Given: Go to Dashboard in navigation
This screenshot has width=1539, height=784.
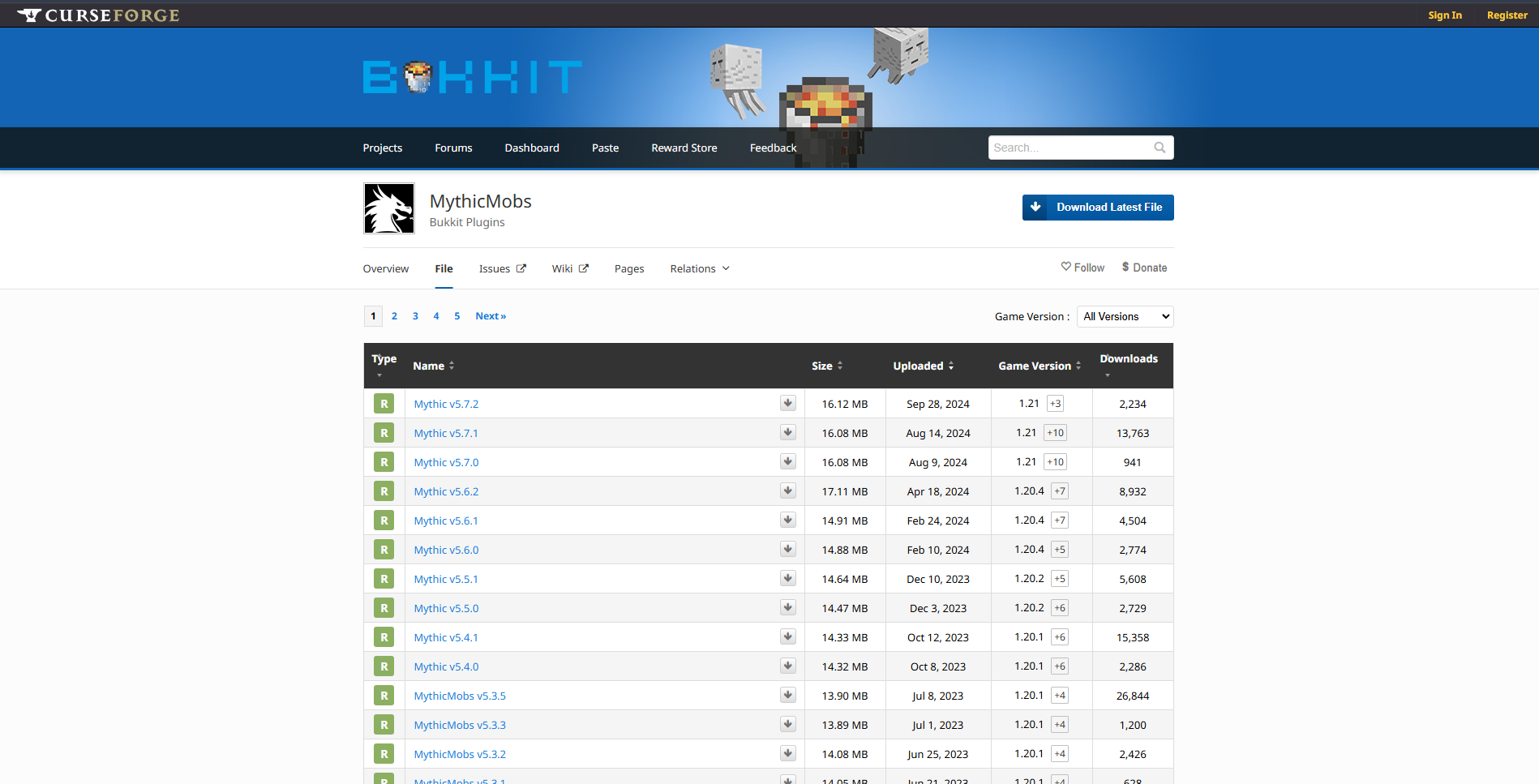Looking at the screenshot, I should [532, 148].
